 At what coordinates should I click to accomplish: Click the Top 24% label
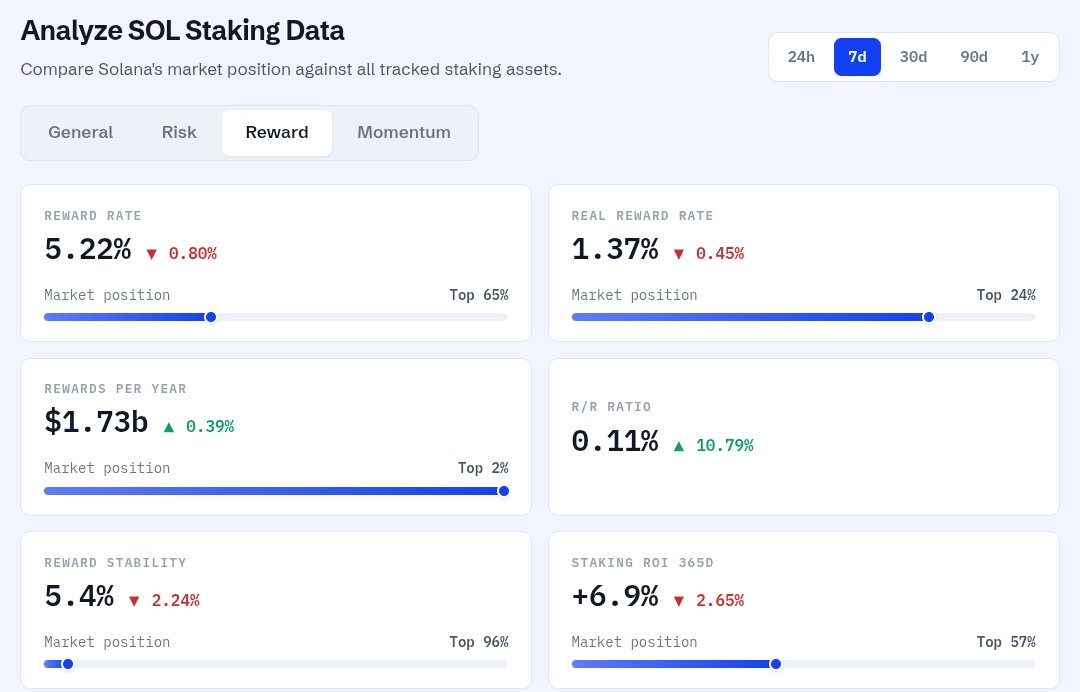(x=1006, y=295)
